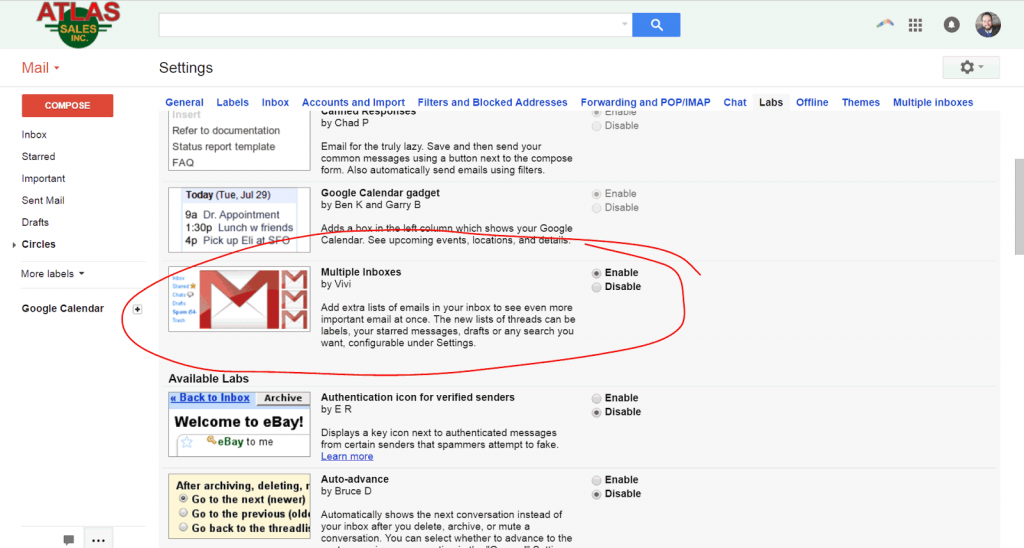The image size is (1024, 548).
Task: Click the Auto-advance lab title
Action: [x=355, y=479]
